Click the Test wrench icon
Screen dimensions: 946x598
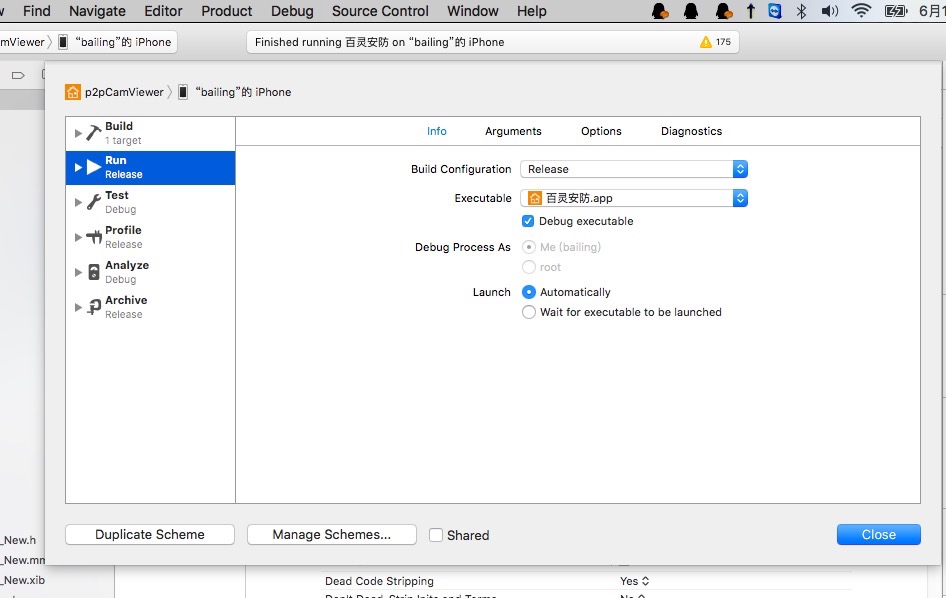(x=94, y=202)
